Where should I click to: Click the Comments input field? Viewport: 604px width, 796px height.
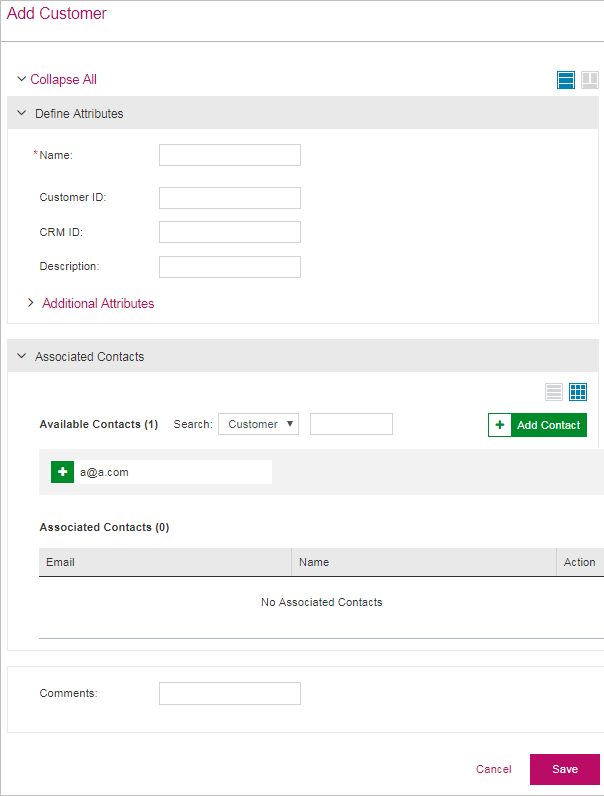click(229, 693)
